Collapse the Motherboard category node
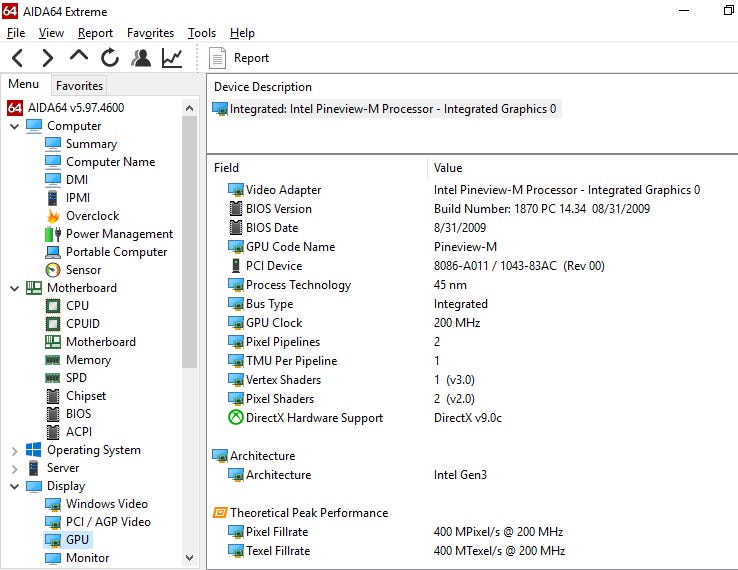 [15, 288]
